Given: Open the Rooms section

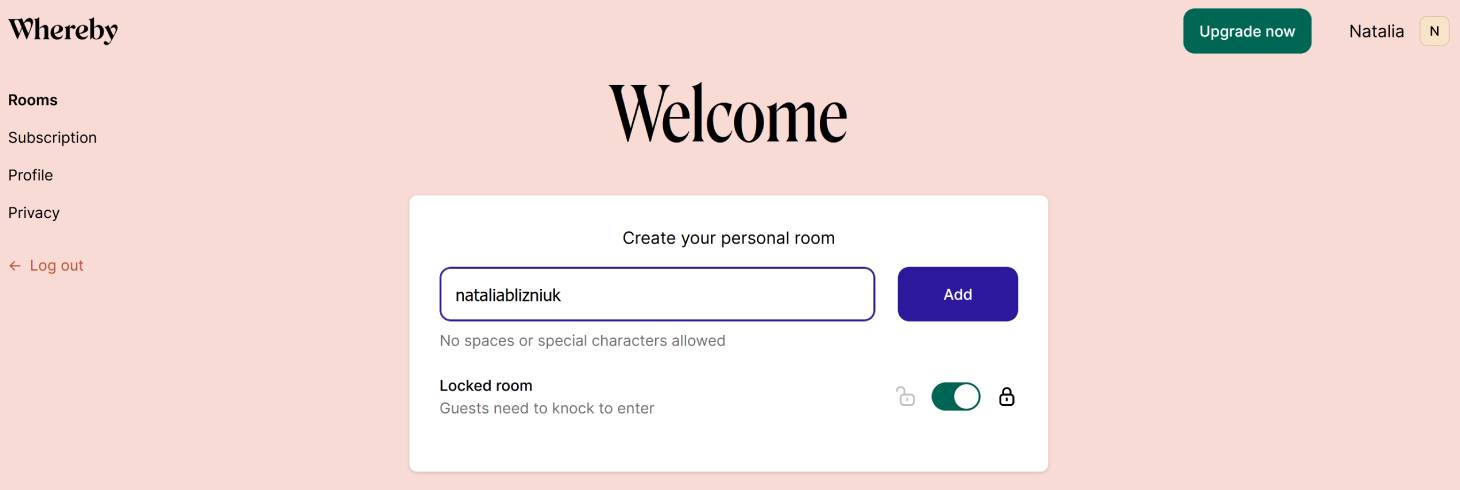Looking at the screenshot, I should (33, 100).
